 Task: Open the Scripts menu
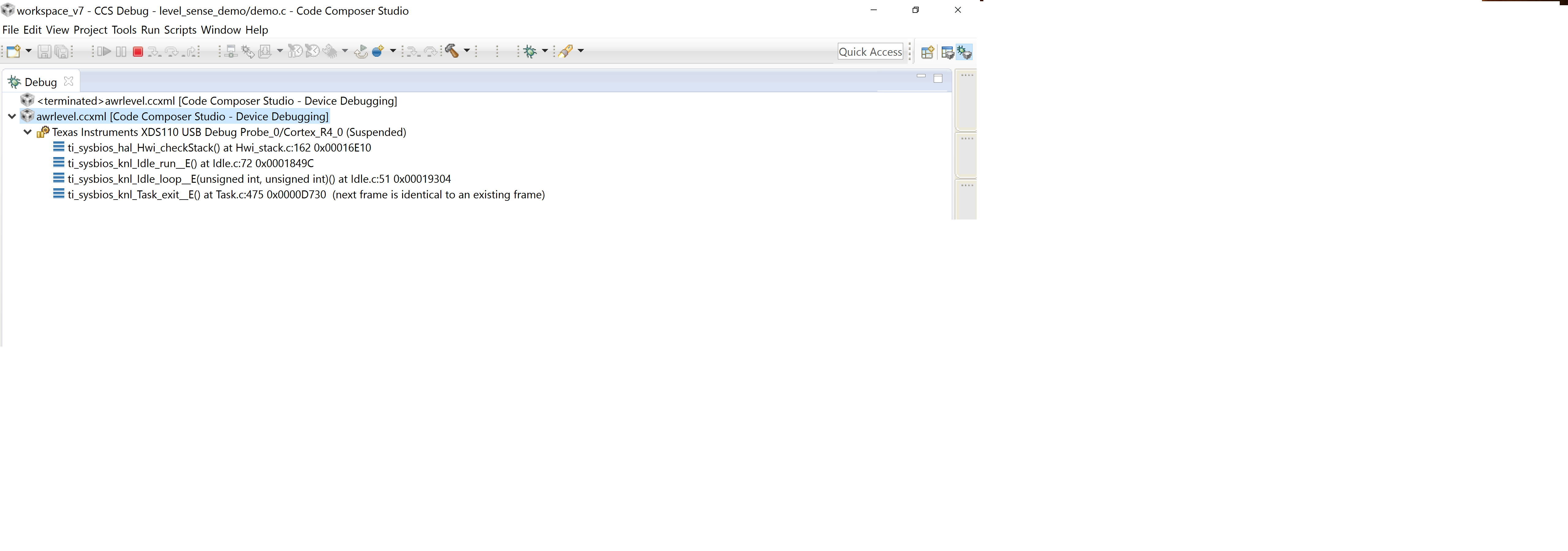180,30
